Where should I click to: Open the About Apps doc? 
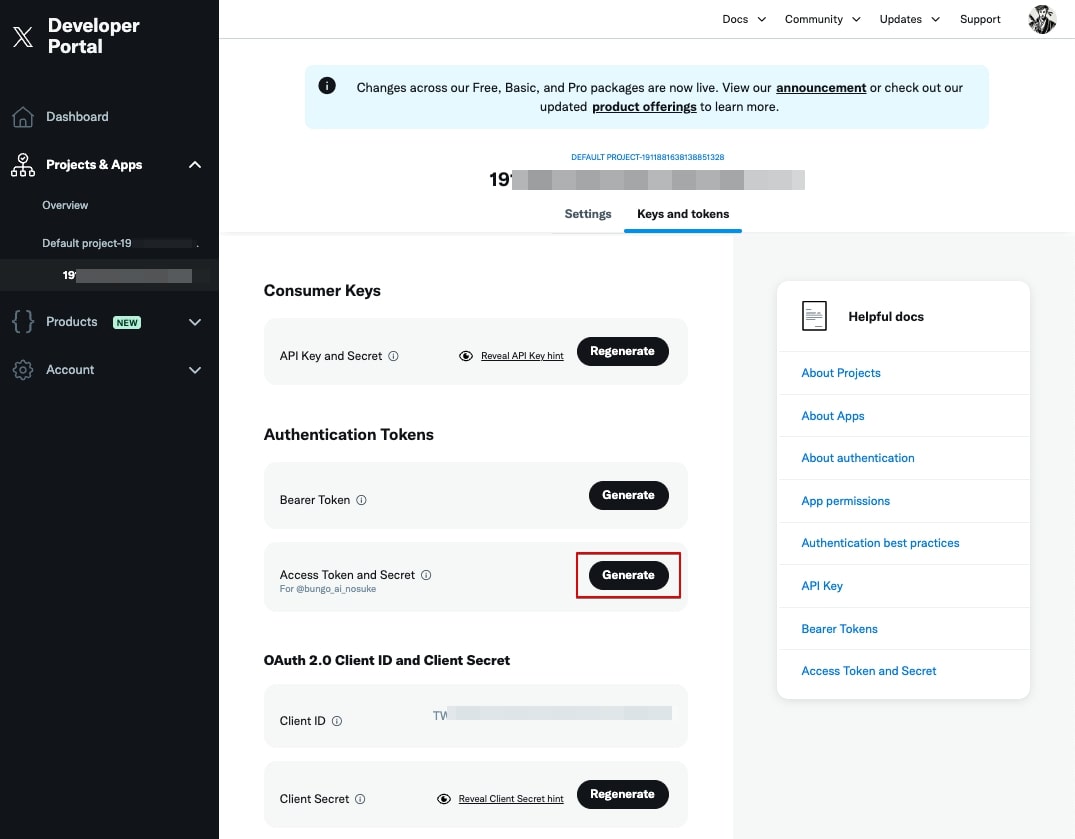click(832, 416)
